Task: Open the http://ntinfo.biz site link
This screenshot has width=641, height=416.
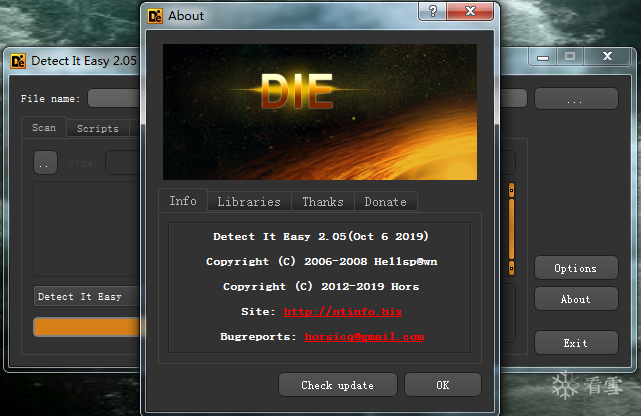Action: 343,312
